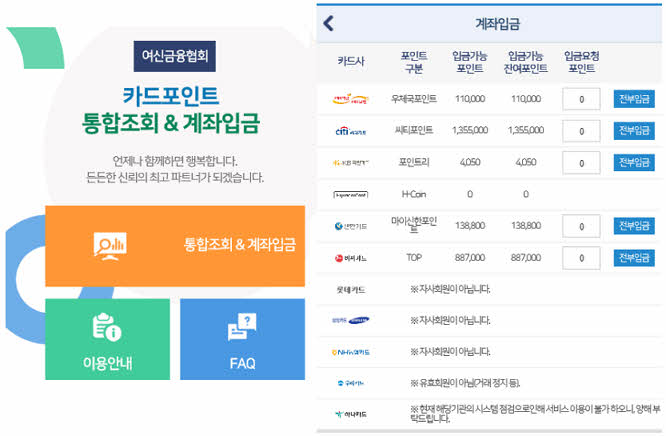Click 전부입금 for 씨티포인트 row
Viewport: 666px width, 436px height.
tap(634, 131)
